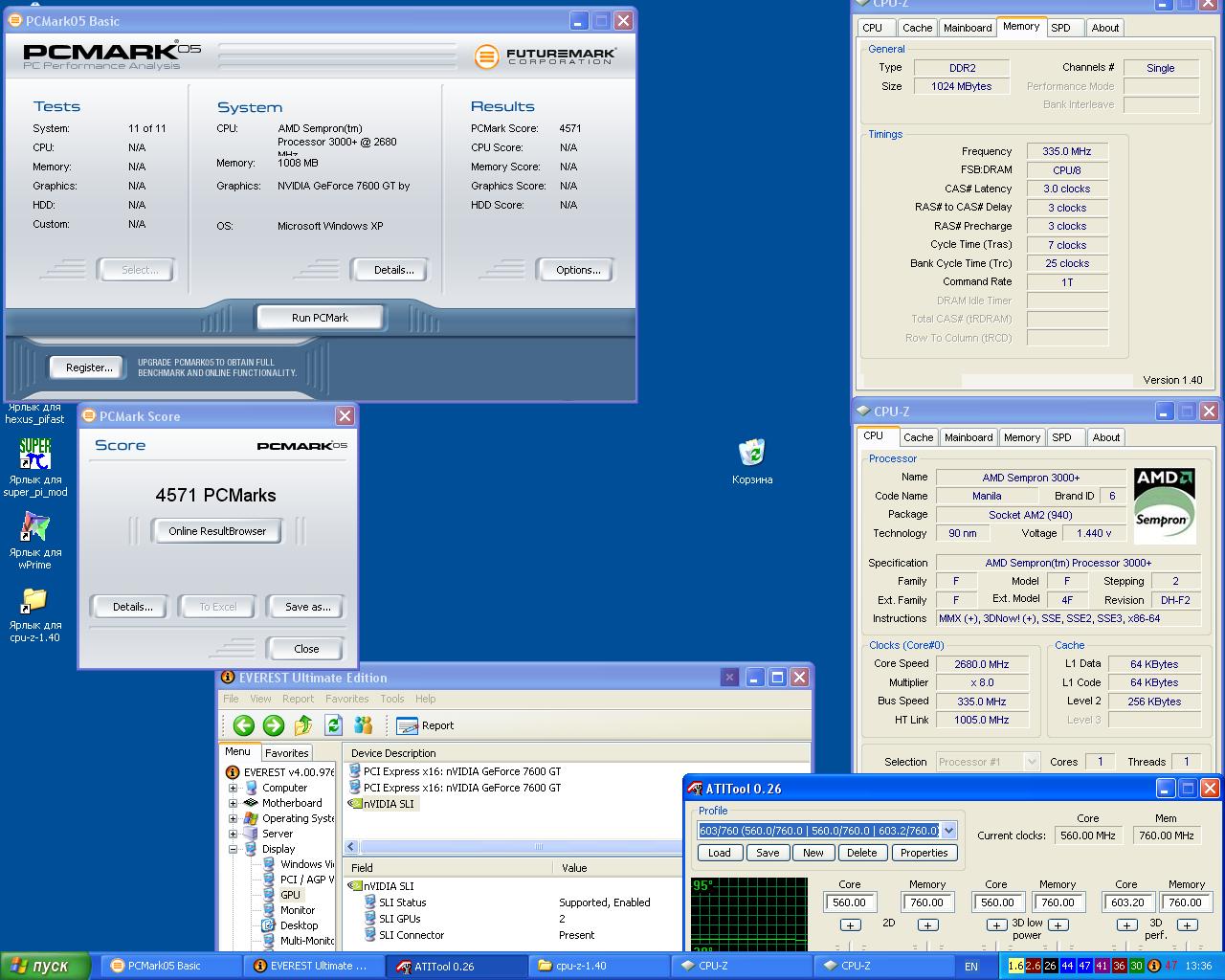Collapse the Display node in EVEREST's tree
Screen dimensions: 1225x980
tap(233, 850)
